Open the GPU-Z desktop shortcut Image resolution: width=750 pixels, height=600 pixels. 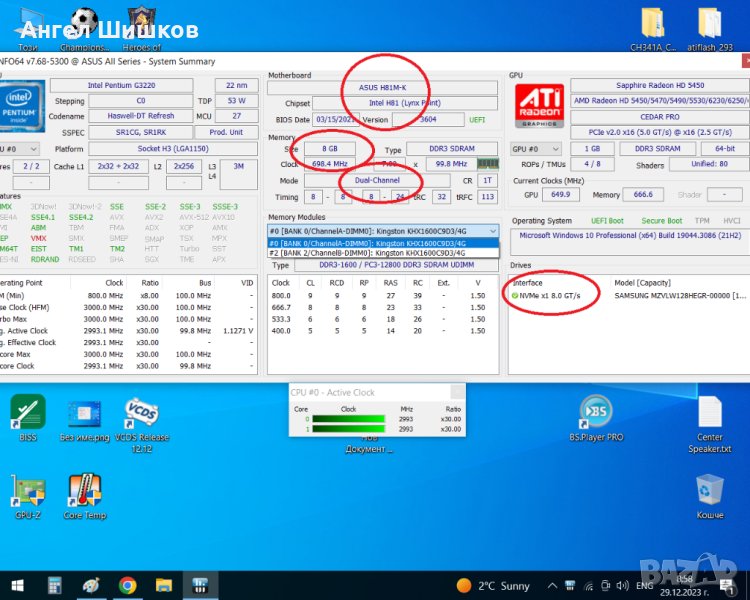point(27,496)
